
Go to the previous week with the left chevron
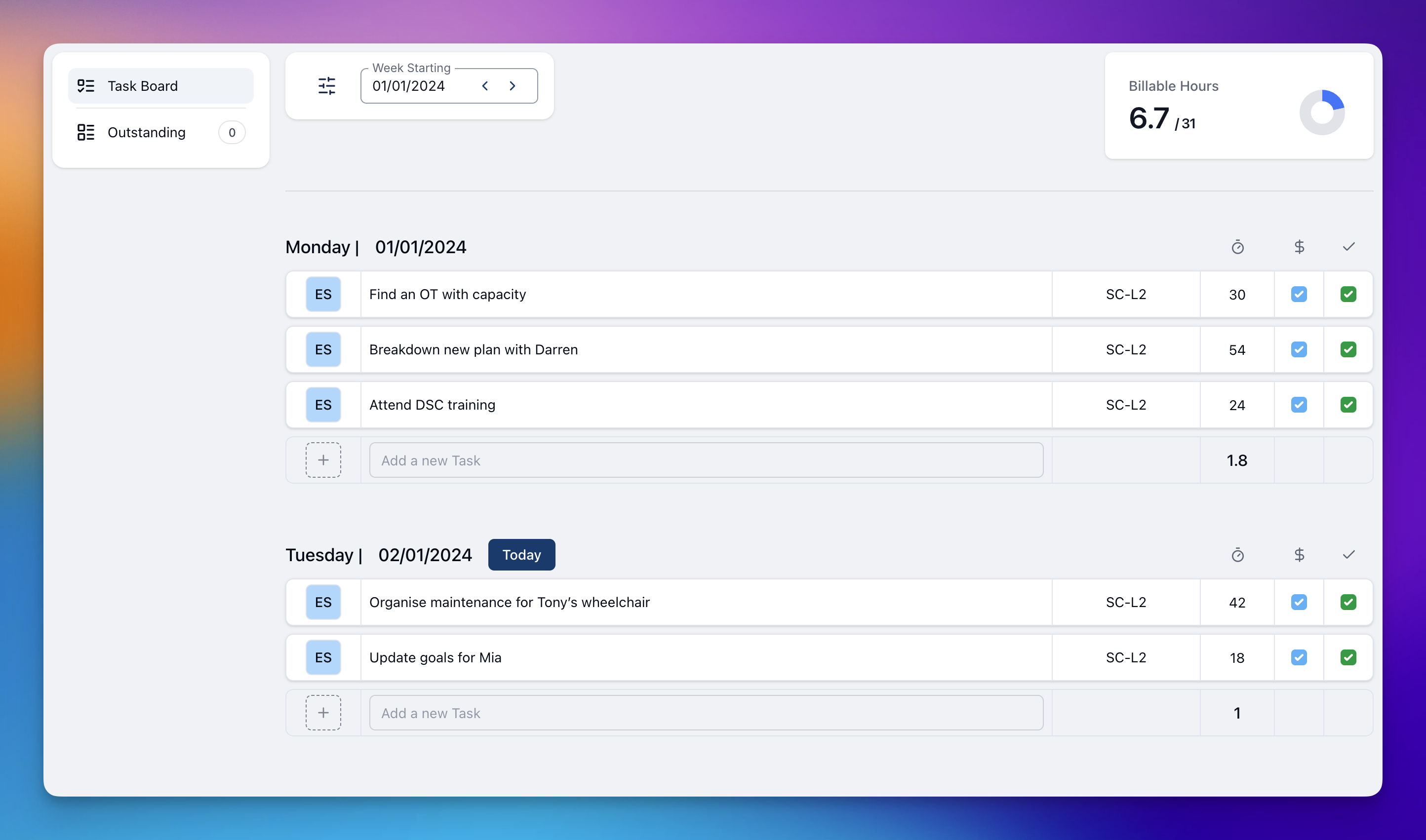[485, 85]
